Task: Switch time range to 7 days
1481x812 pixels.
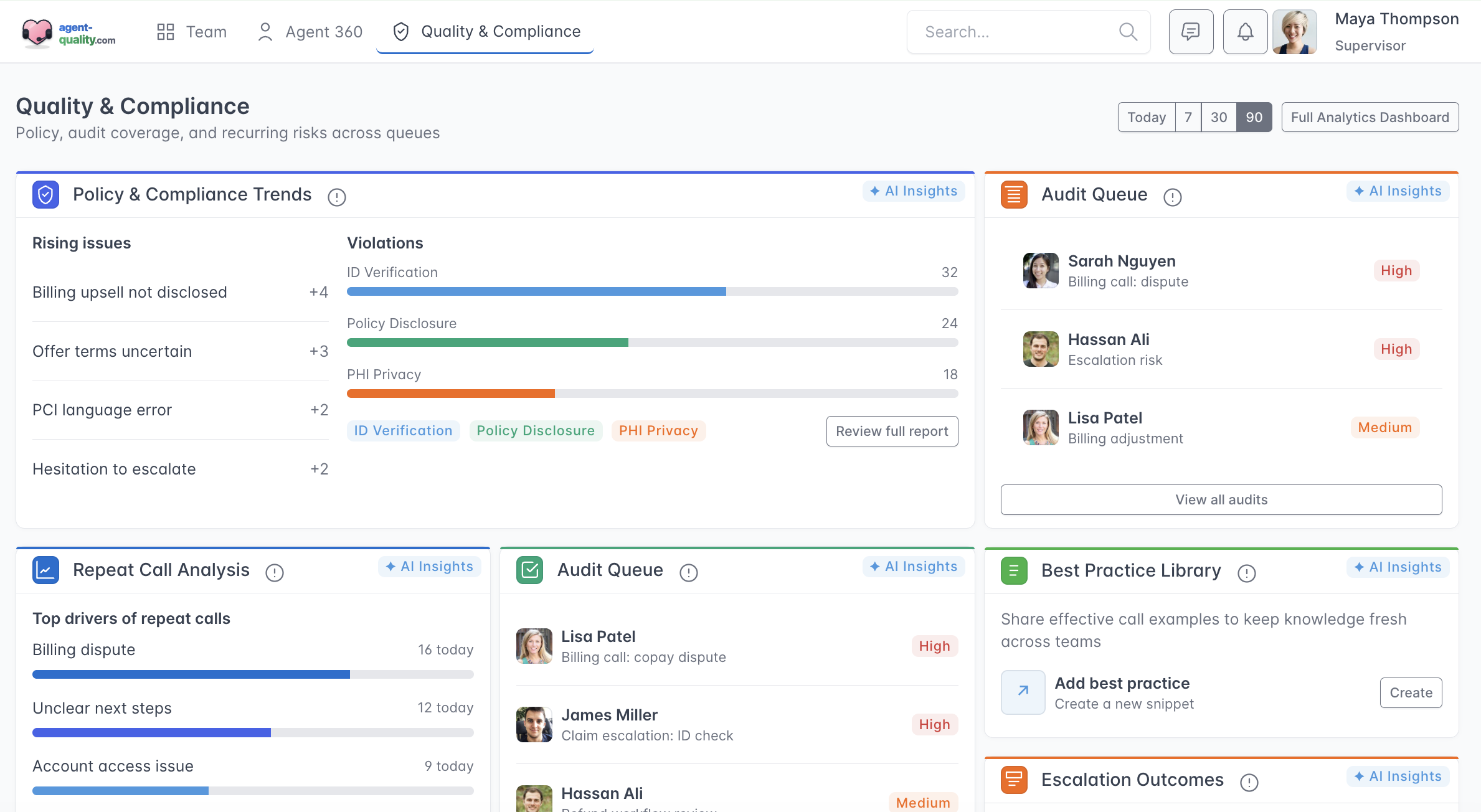Action: (1188, 117)
